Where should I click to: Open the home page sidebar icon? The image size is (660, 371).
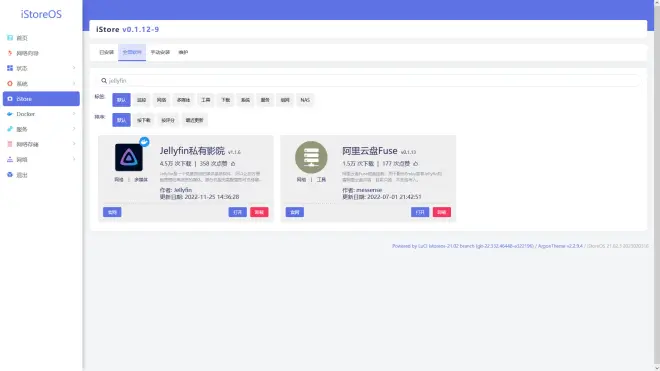10,38
